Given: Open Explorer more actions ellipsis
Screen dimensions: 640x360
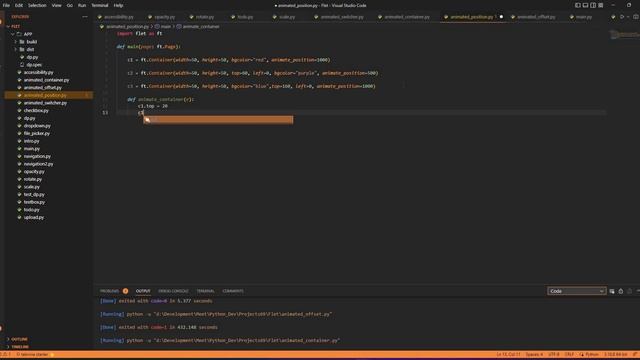Looking at the screenshot, I should tap(85, 17).
